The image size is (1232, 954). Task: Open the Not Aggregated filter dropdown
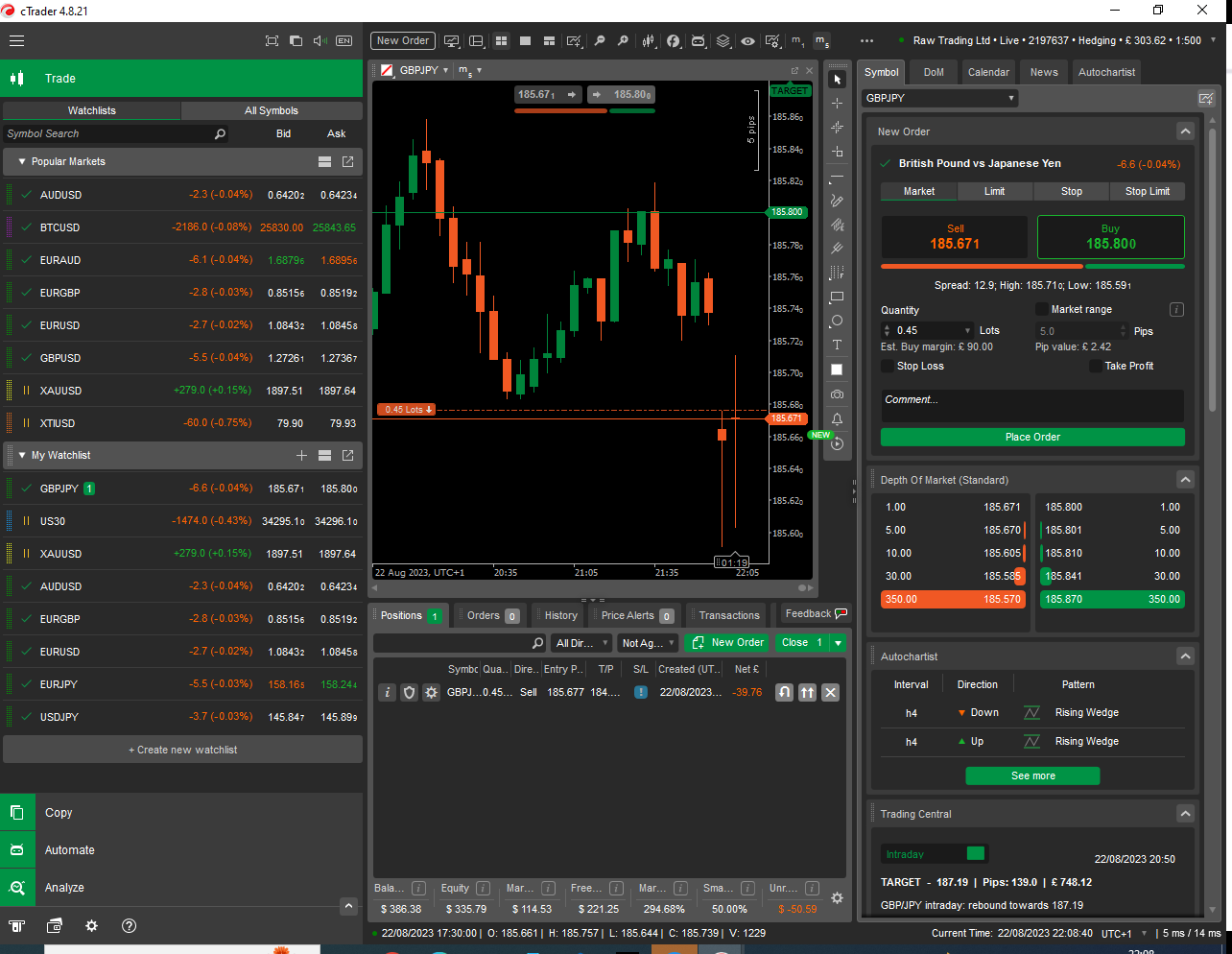tap(648, 643)
